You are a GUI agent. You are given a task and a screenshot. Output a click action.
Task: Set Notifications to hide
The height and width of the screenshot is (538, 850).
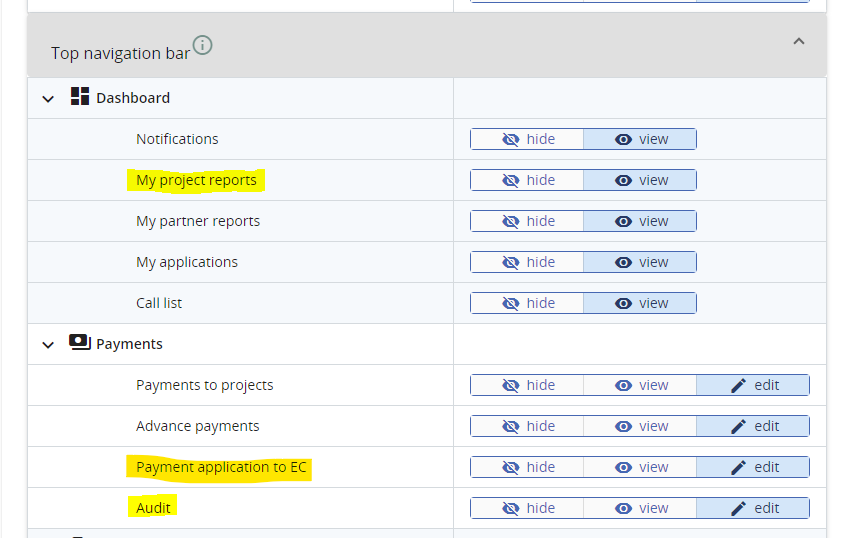coord(527,139)
